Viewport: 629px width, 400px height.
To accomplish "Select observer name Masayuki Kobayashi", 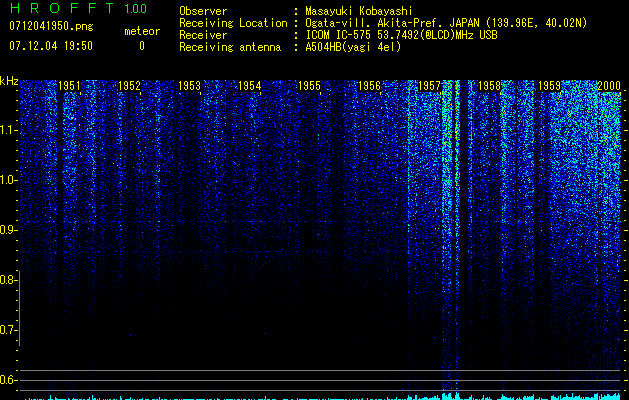I will coord(359,11).
